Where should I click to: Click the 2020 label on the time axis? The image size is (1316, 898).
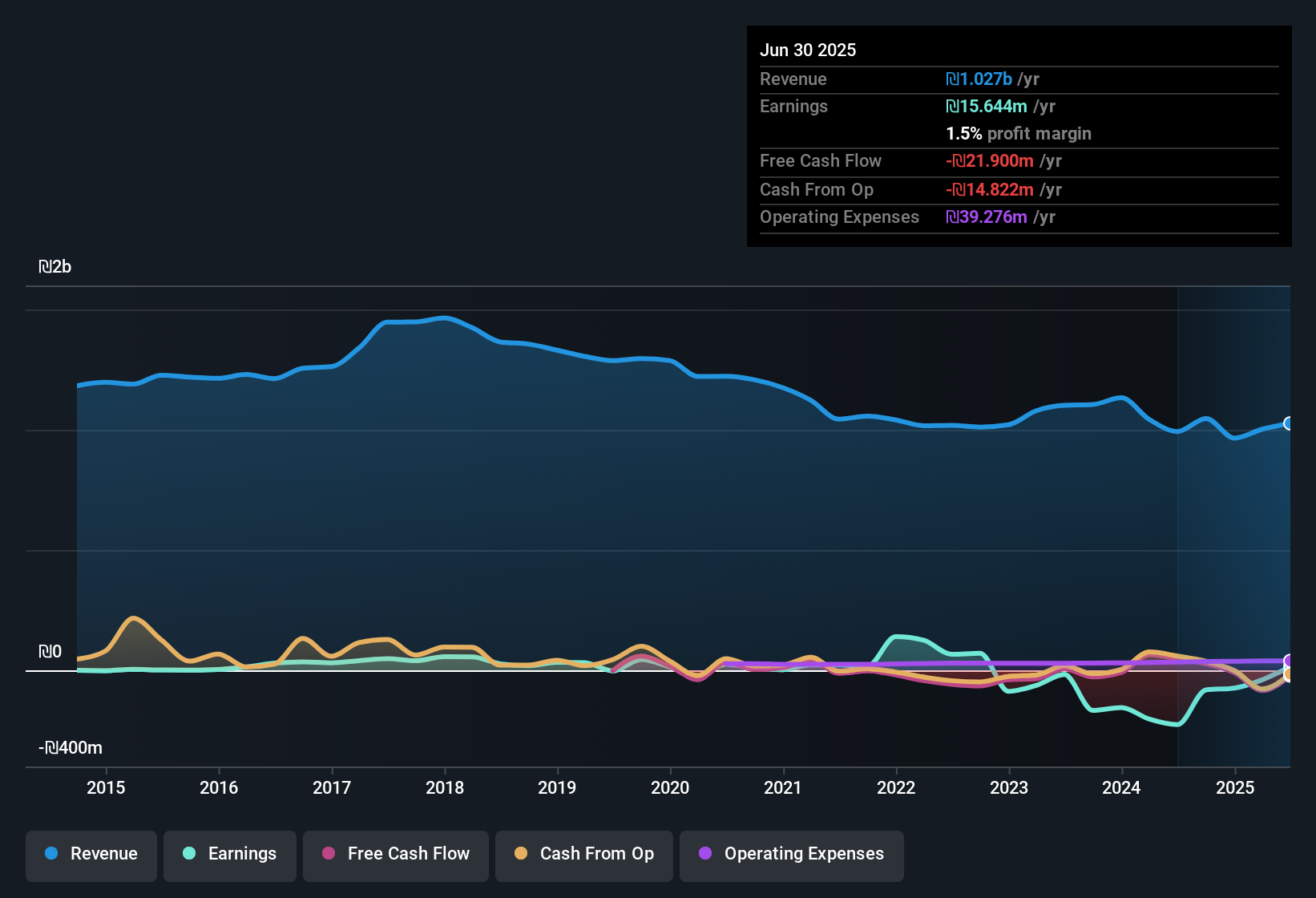click(x=671, y=788)
